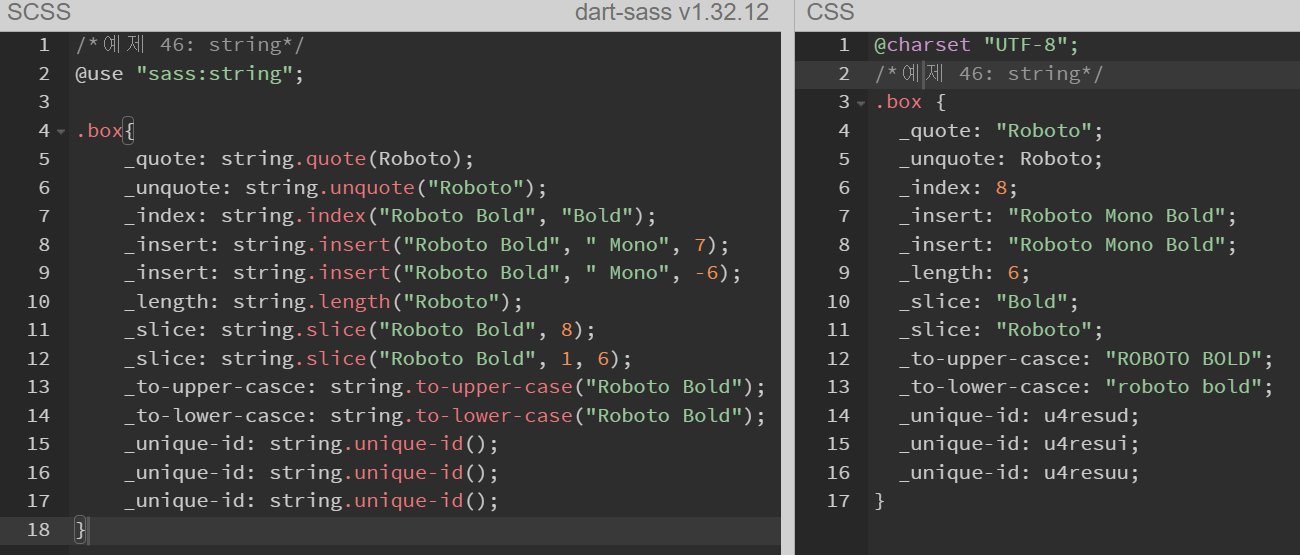Click the string.index line in SCSS
The height and width of the screenshot is (555, 1300).
390,216
